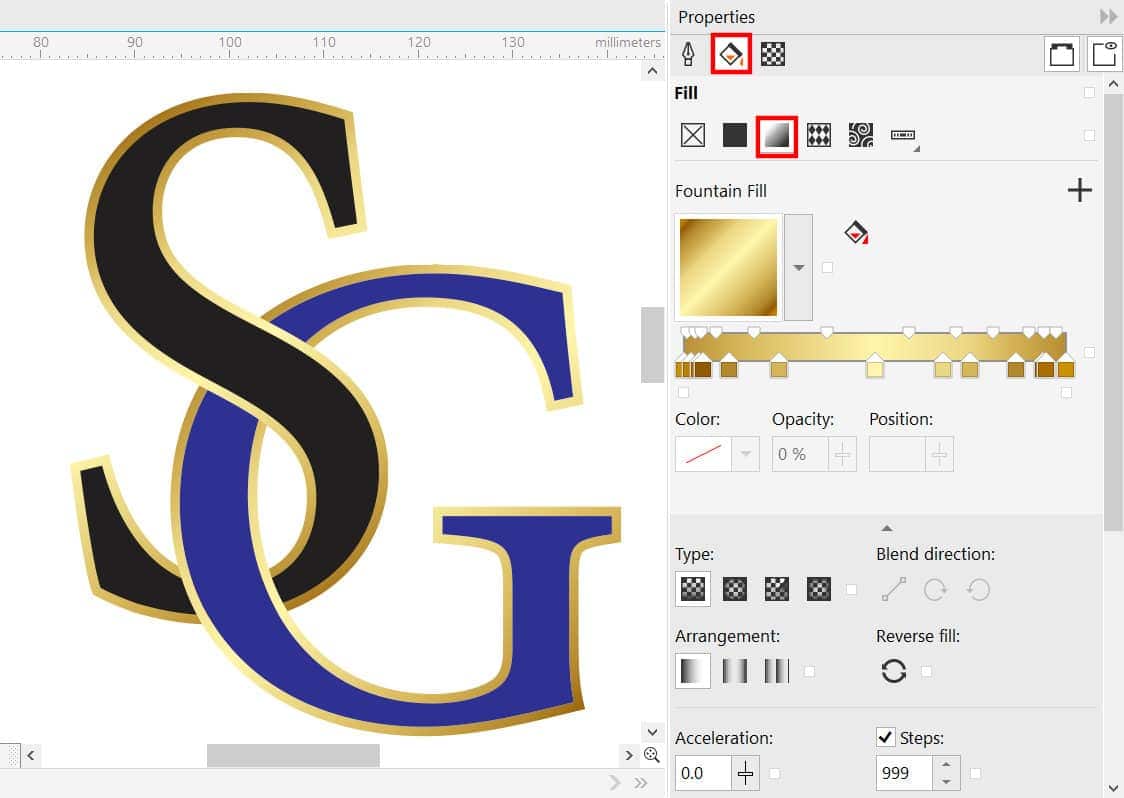This screenshot has height=798, width=1124.
Task: Open the fountain fill preset picker dropdown
Action: click(x=798, y=267)
